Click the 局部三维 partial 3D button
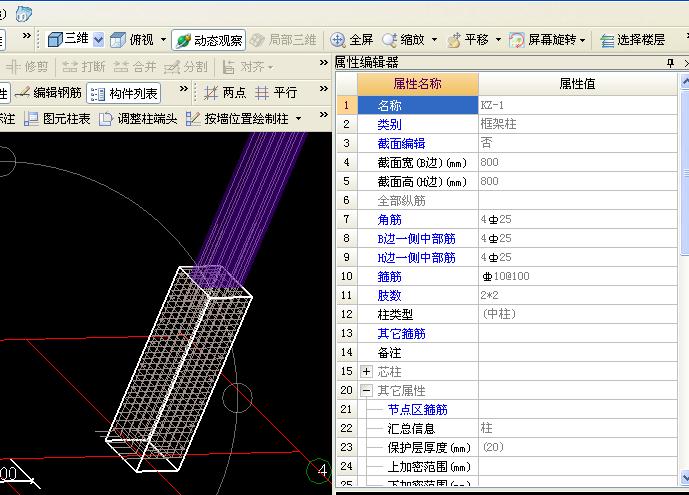 [x=283, y=40]
